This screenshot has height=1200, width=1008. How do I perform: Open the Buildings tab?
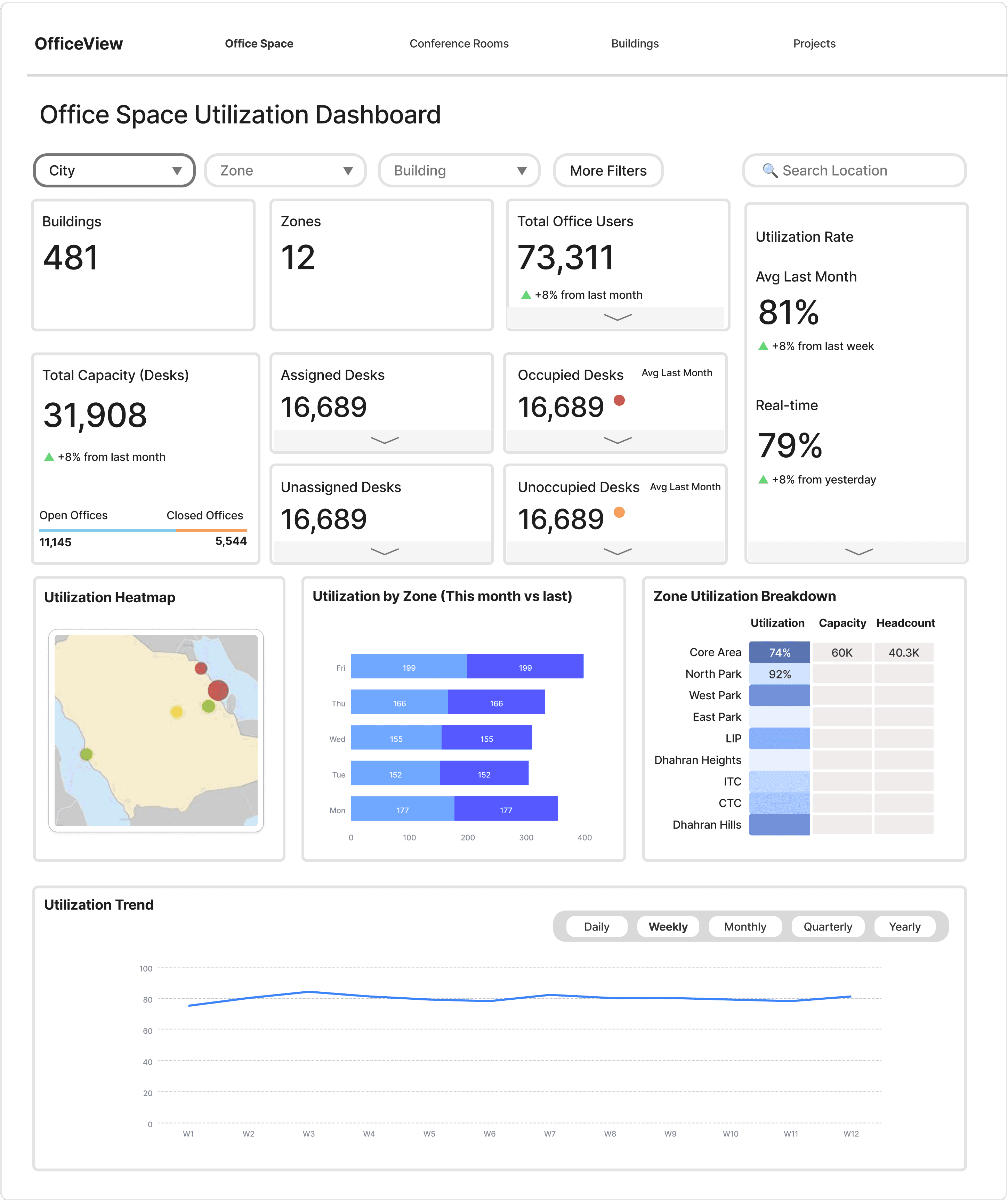634,43
